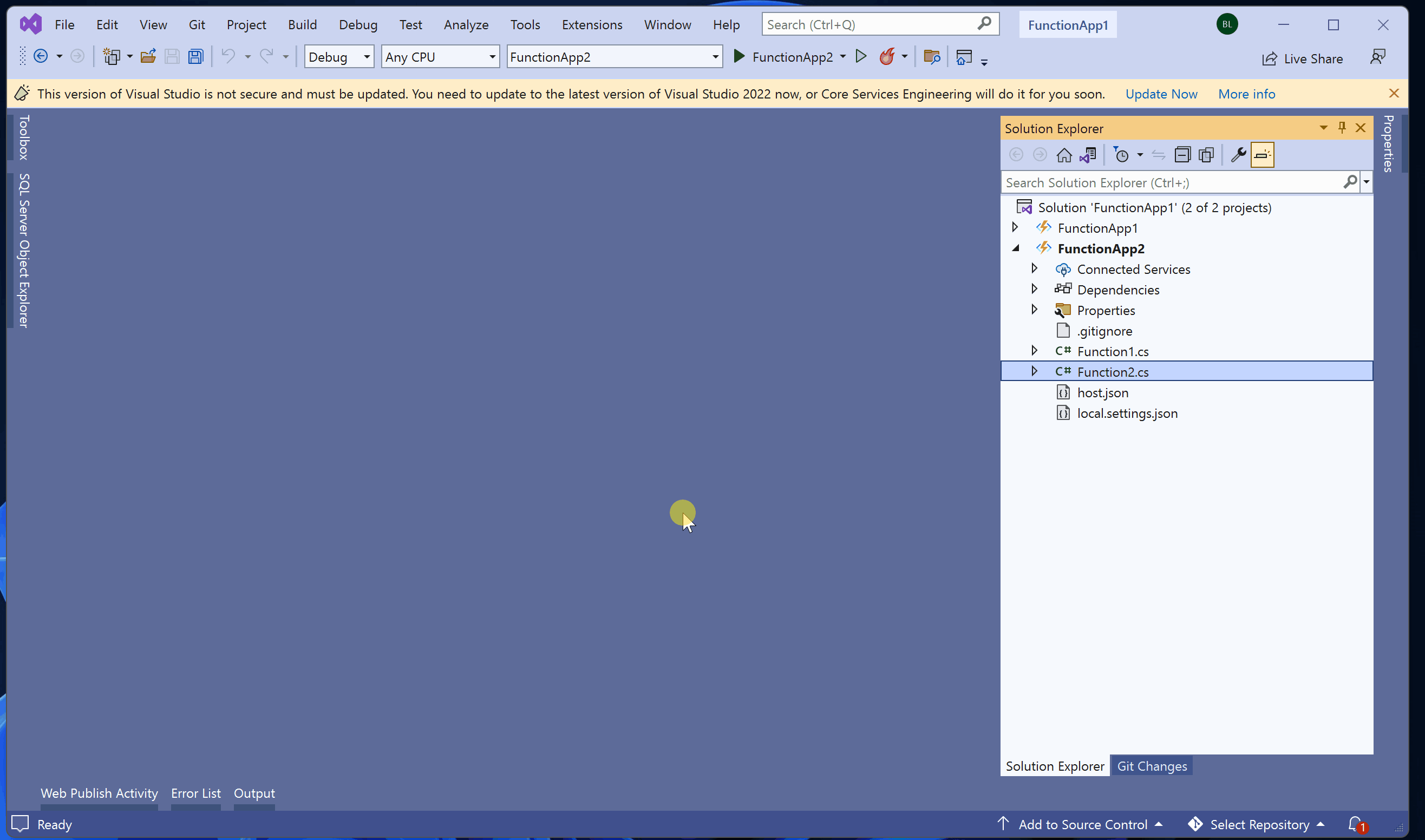
Task: Switch to the Git Changes tab
Action: pyautogui.click(x=1152, y=766)
